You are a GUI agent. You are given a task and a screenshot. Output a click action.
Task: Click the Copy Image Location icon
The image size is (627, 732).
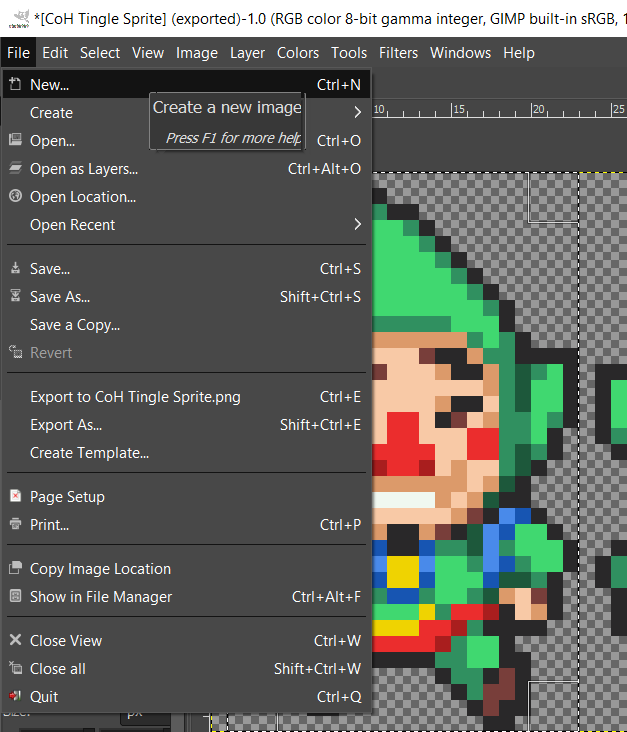(x=15, y=568)
